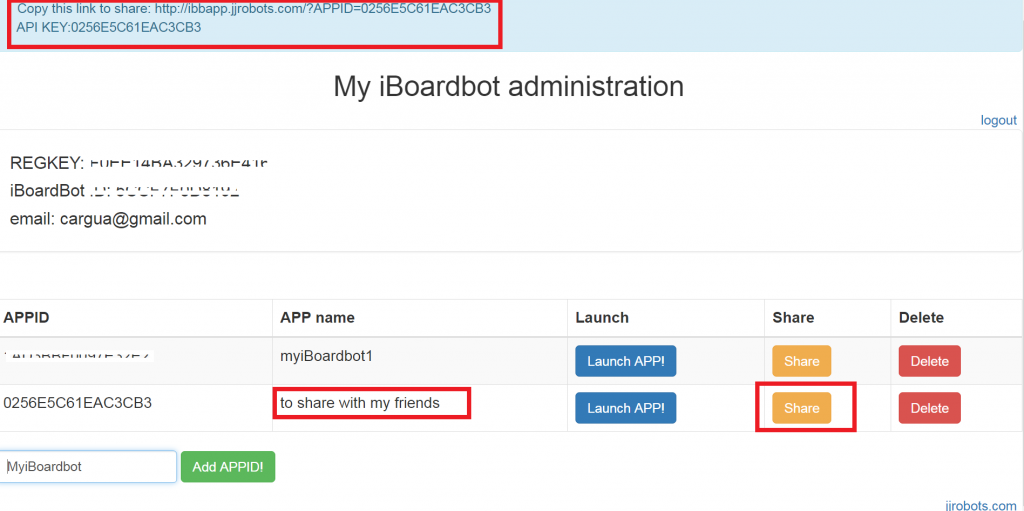1024x511 pixels.
Task: Click 'to share with my friends' app name
Action: 360,403
